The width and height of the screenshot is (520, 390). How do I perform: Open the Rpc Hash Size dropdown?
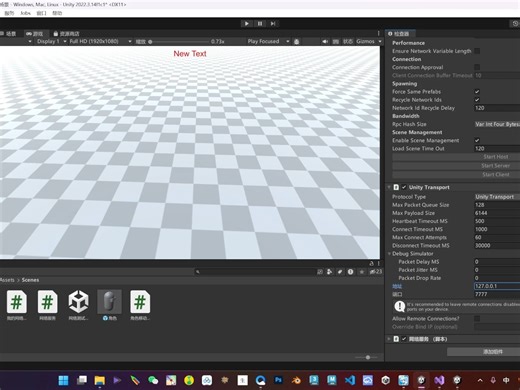pyautogui.click(x=497, y=124)
